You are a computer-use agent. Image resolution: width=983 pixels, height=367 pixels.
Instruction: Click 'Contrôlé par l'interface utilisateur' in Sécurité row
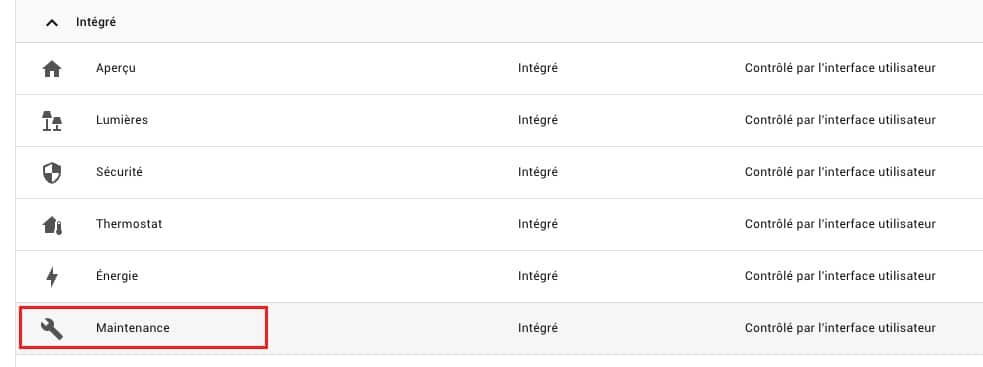tap(840, 172)
